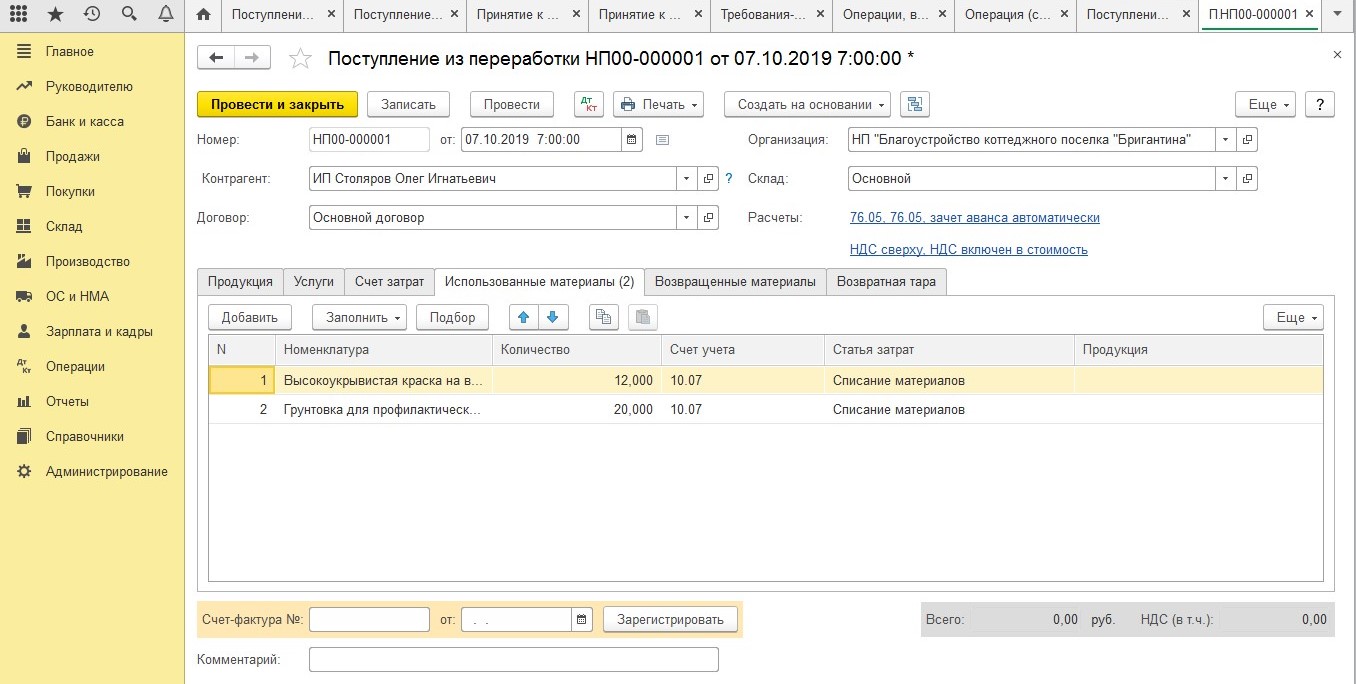Image resolution: width=1356 pixels, height=684 pixels.
Task: Expand the Контрагент dropdown list
Action: [686, 179]
